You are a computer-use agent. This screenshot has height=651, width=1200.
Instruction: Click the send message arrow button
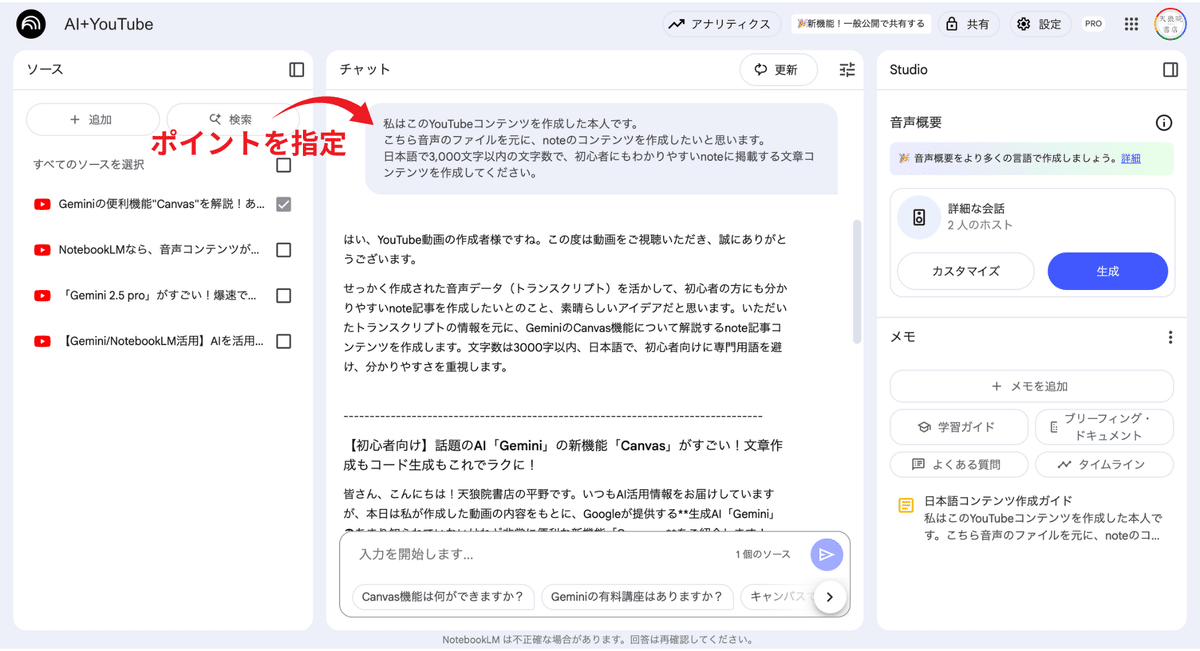point(827,555)
